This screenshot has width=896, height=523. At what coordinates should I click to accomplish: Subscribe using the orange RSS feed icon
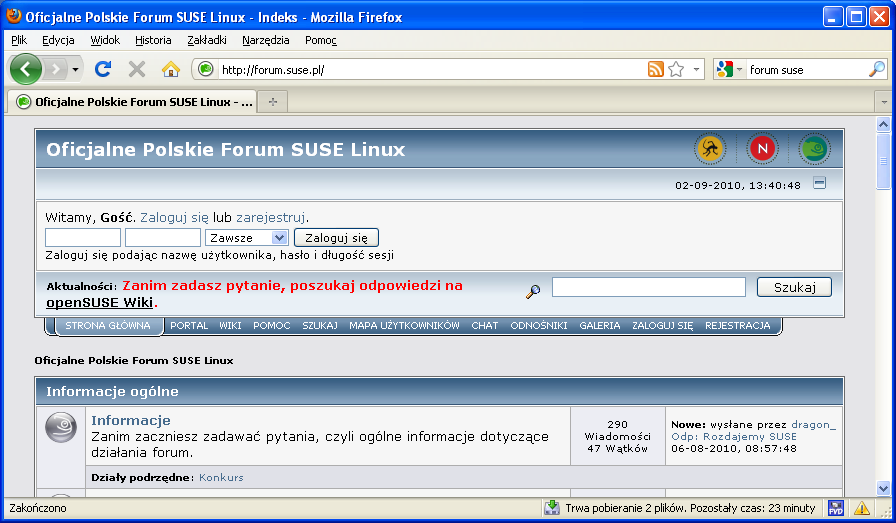click(655, 69)
